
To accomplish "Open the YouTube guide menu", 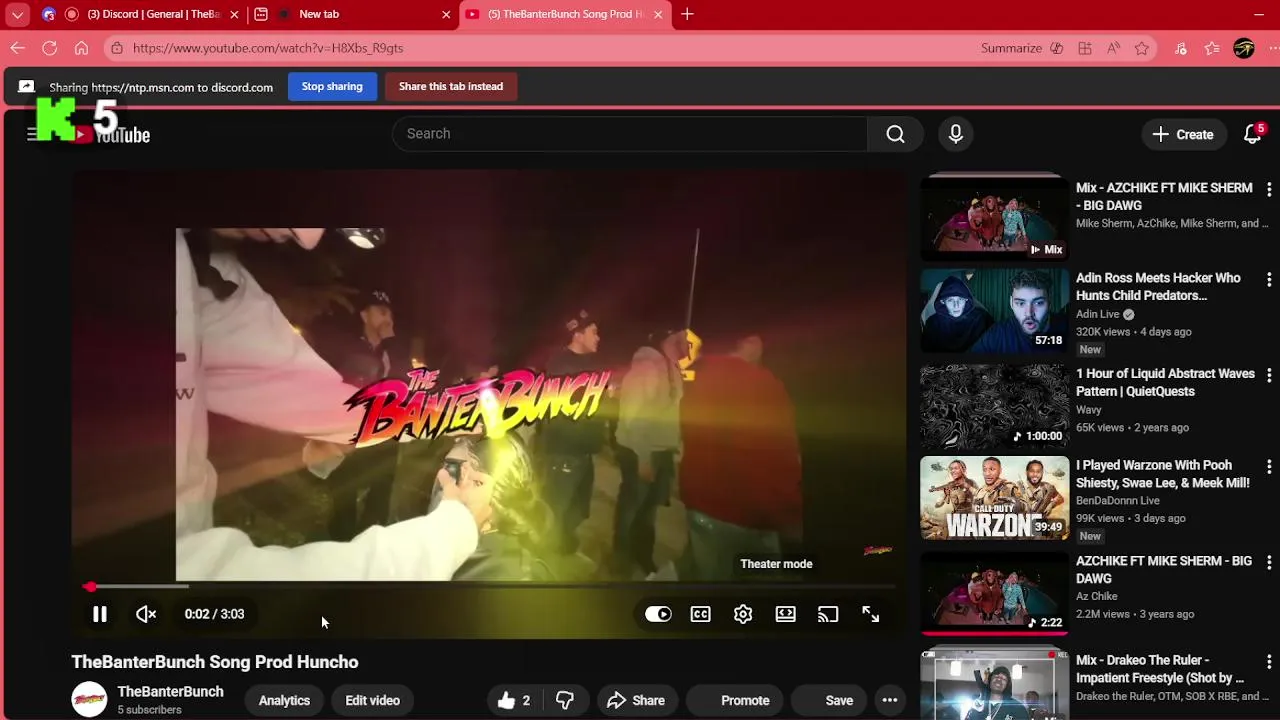I will pos(33,134).
